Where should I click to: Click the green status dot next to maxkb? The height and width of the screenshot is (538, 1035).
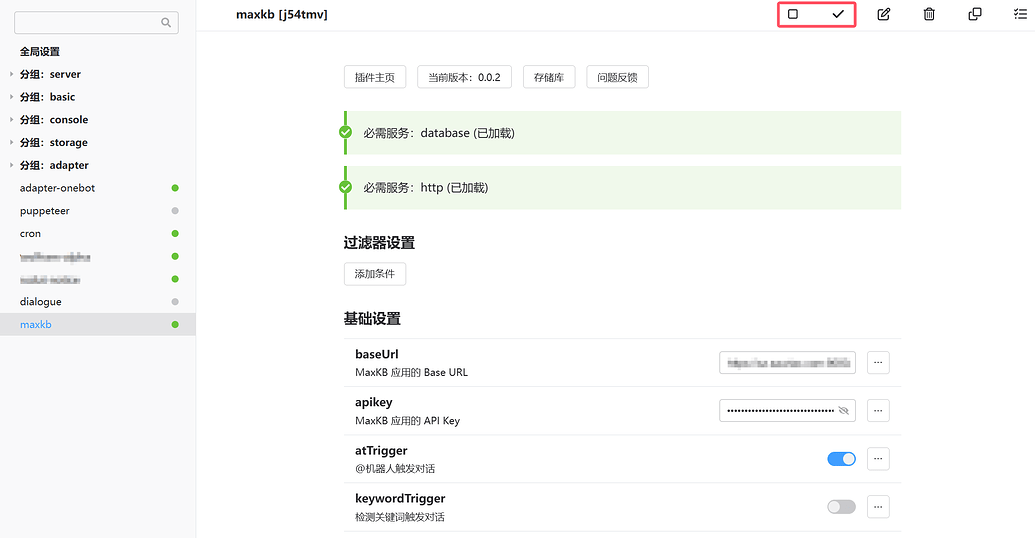click(x=175, y=324)
